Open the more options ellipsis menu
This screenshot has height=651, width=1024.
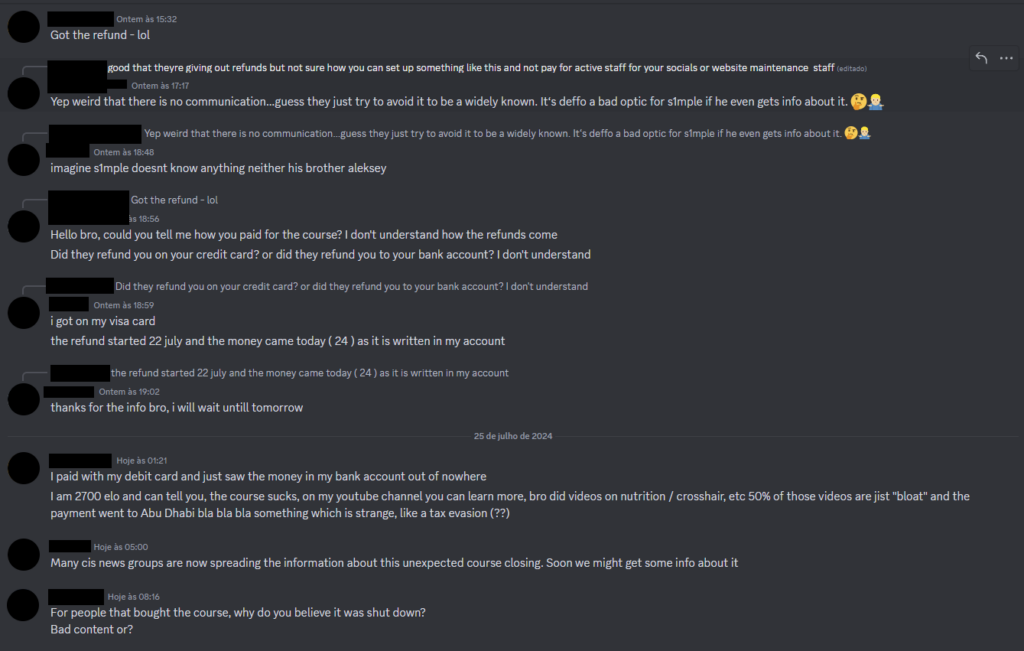coord(1006,59)
